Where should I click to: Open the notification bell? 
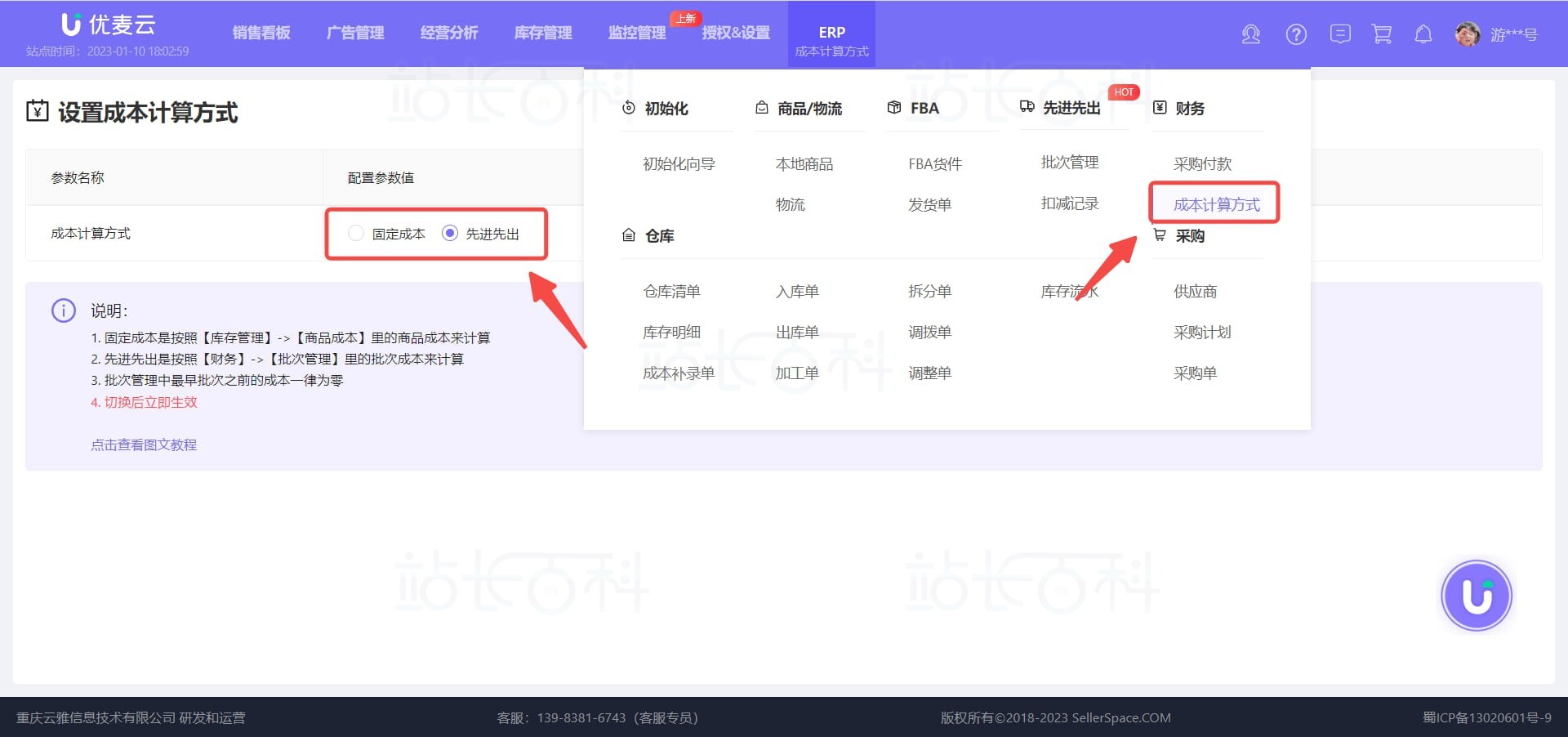(x=1423, y=34)
